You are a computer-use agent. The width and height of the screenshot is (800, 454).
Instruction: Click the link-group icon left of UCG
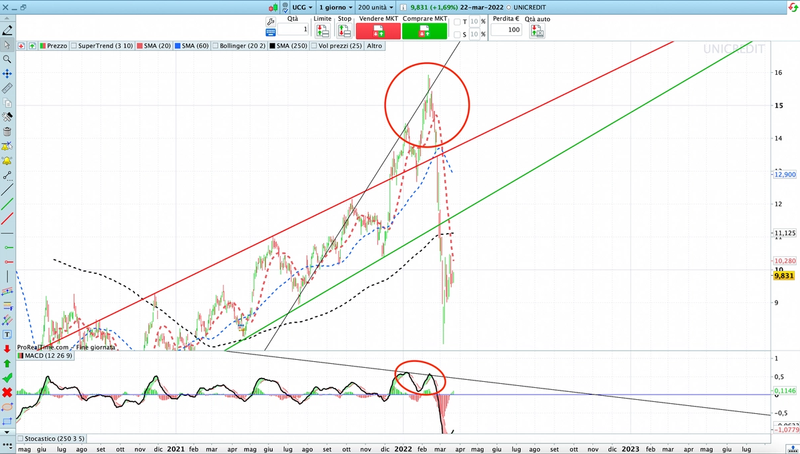coord(286,7)
